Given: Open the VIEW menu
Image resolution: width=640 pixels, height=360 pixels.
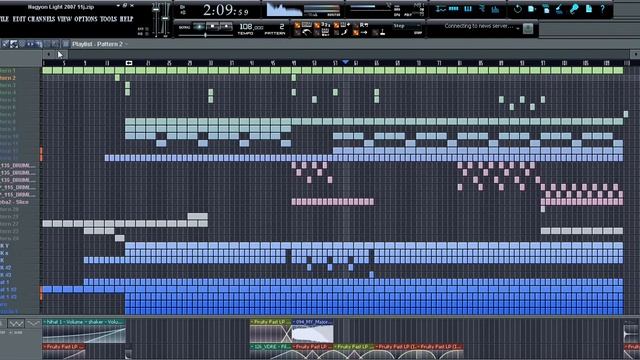Looking at the screenshot, I should [64, 19].
